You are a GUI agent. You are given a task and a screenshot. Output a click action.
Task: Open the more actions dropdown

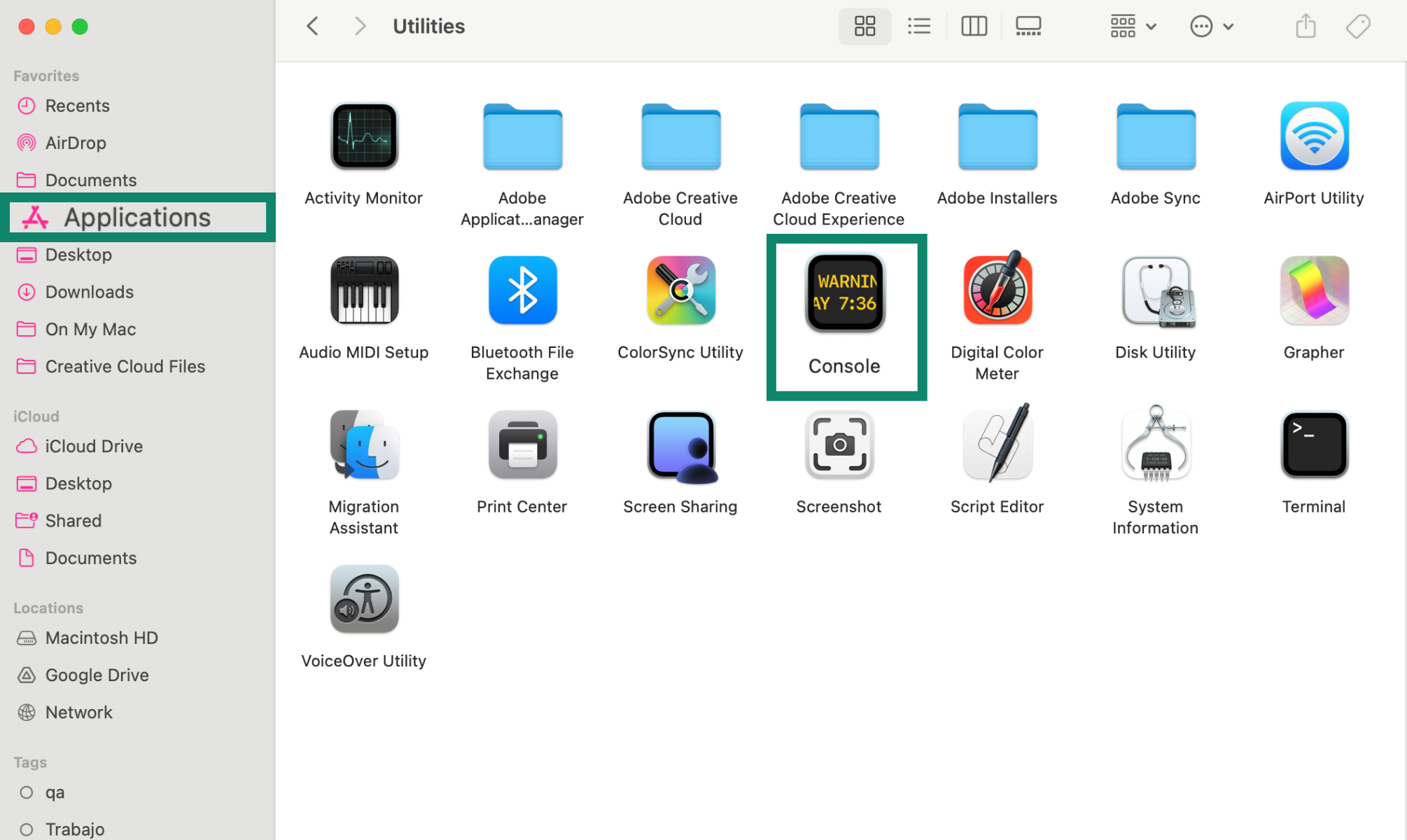click(x=1212, y=26)
